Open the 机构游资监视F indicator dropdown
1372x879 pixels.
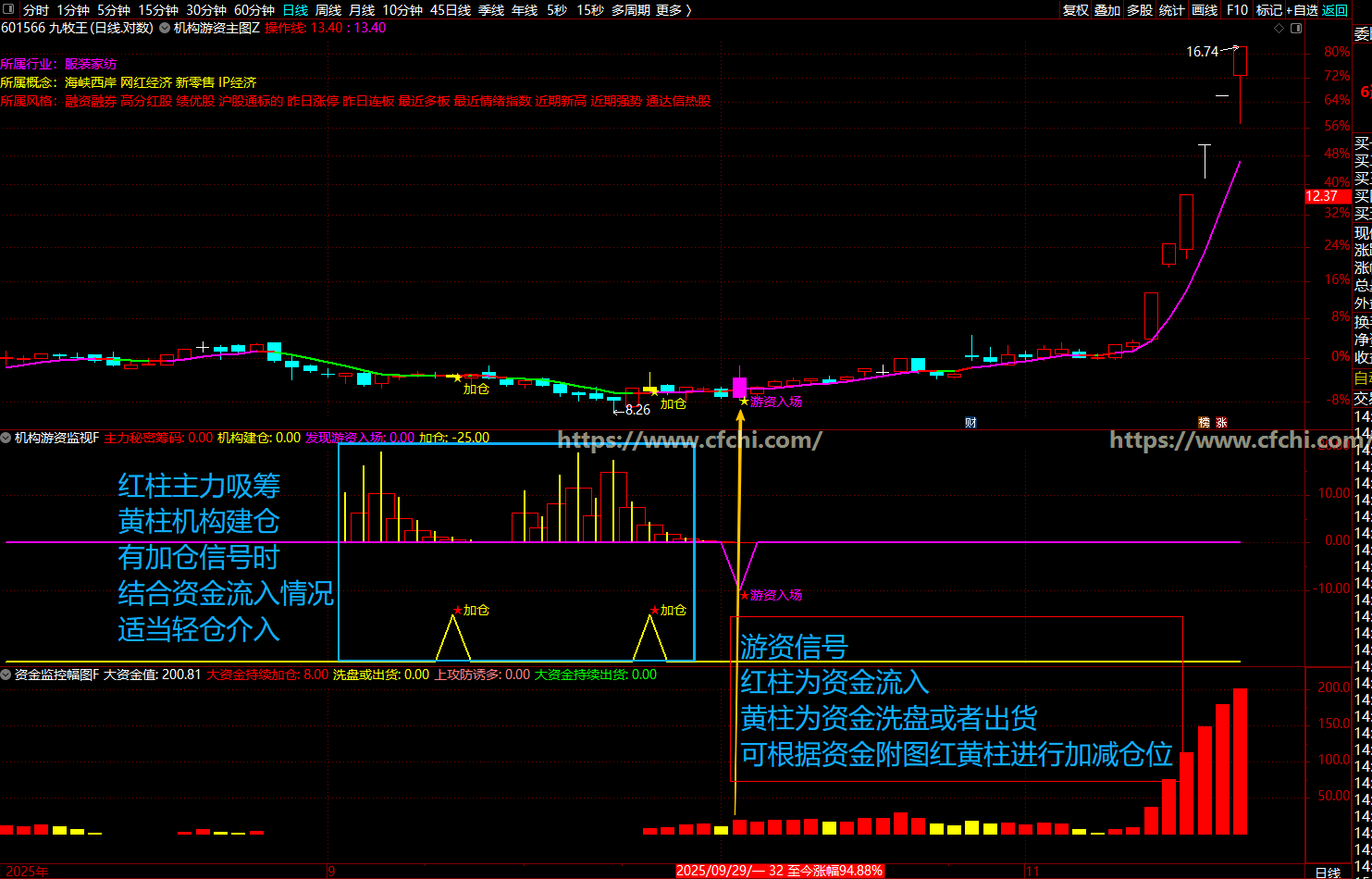pyautogui.click(x=6, y=438)
